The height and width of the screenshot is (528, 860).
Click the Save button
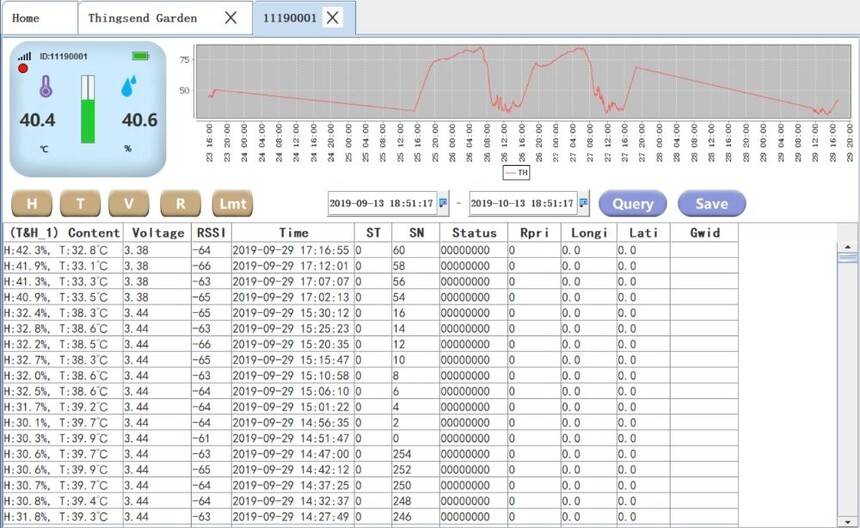(711, 204)
